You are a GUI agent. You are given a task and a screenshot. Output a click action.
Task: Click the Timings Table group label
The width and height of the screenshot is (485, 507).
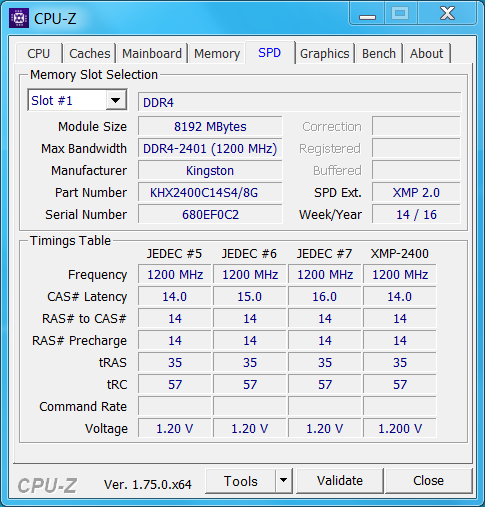click(x=70, y=241)
